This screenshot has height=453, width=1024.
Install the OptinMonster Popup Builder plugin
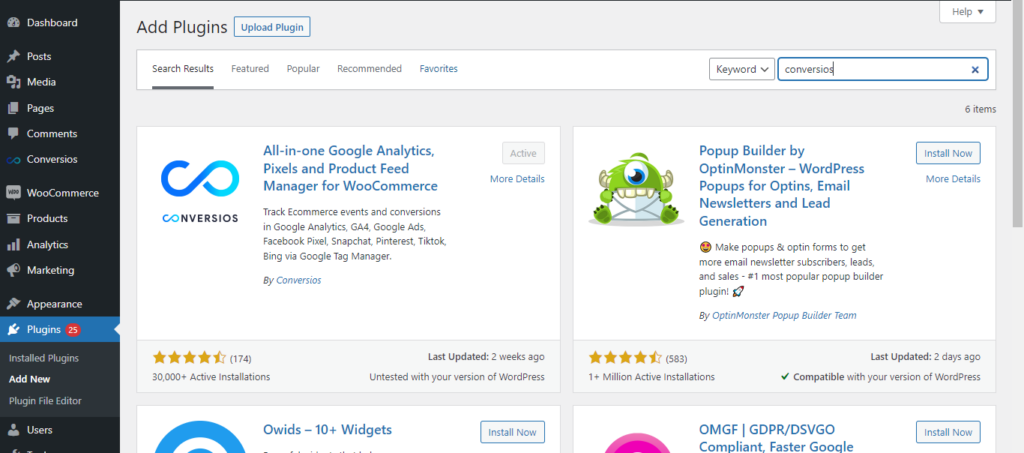coord(948,153)
